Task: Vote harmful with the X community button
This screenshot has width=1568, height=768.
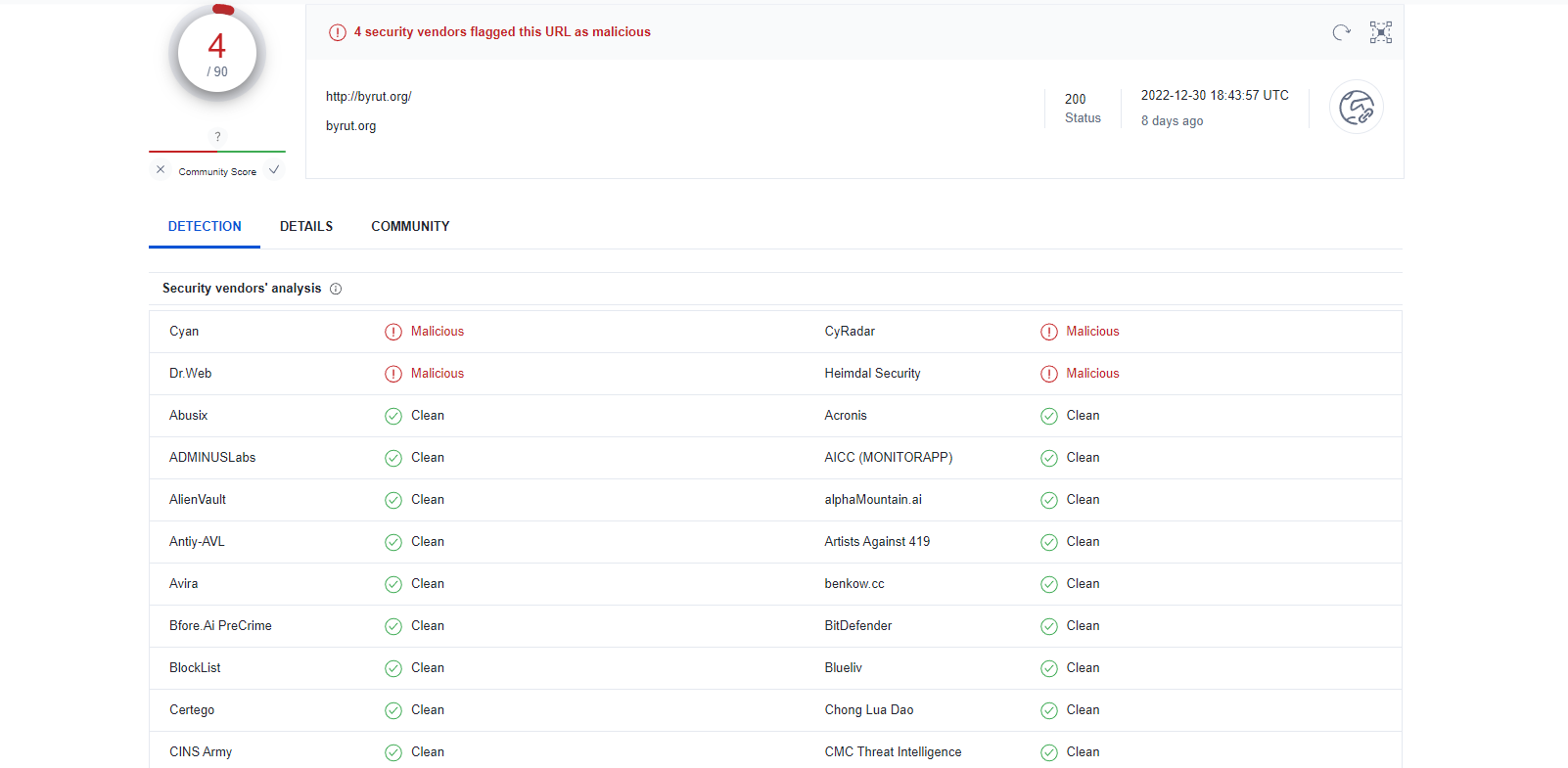Action: (x=161, y=170)
